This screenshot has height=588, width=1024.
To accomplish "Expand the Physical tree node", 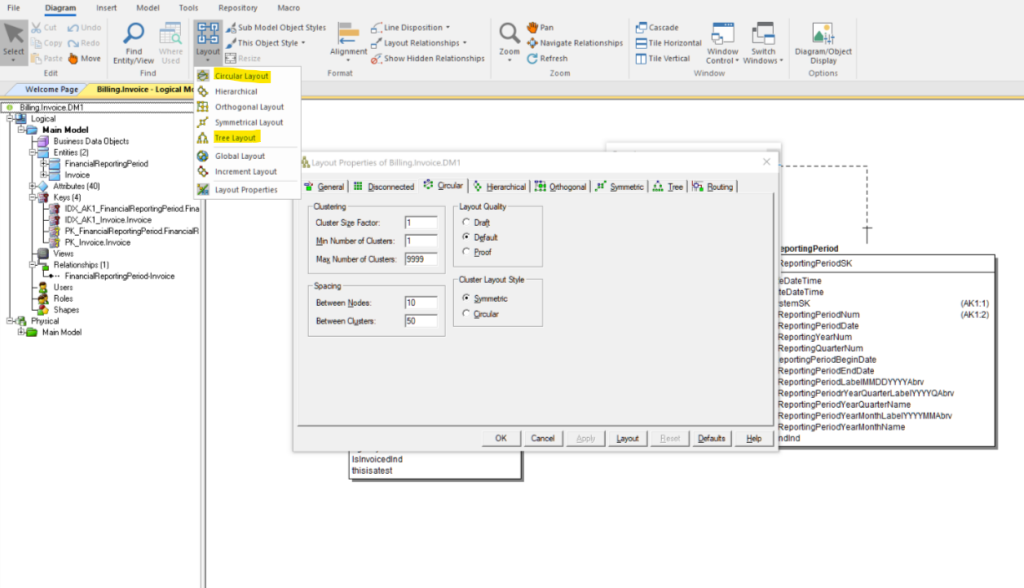I will [10, 321].
